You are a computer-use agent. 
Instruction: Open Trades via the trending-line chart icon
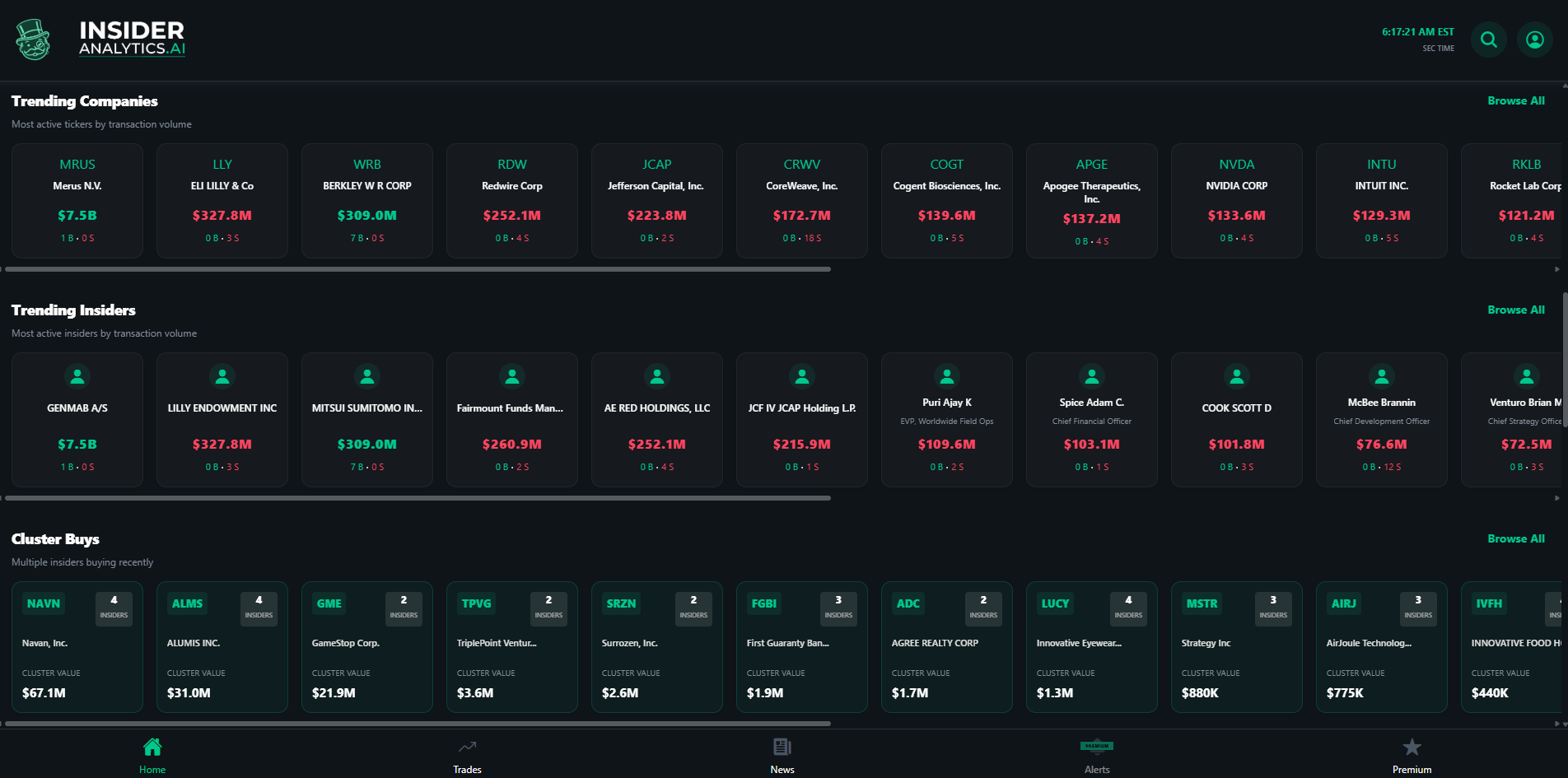467,747
